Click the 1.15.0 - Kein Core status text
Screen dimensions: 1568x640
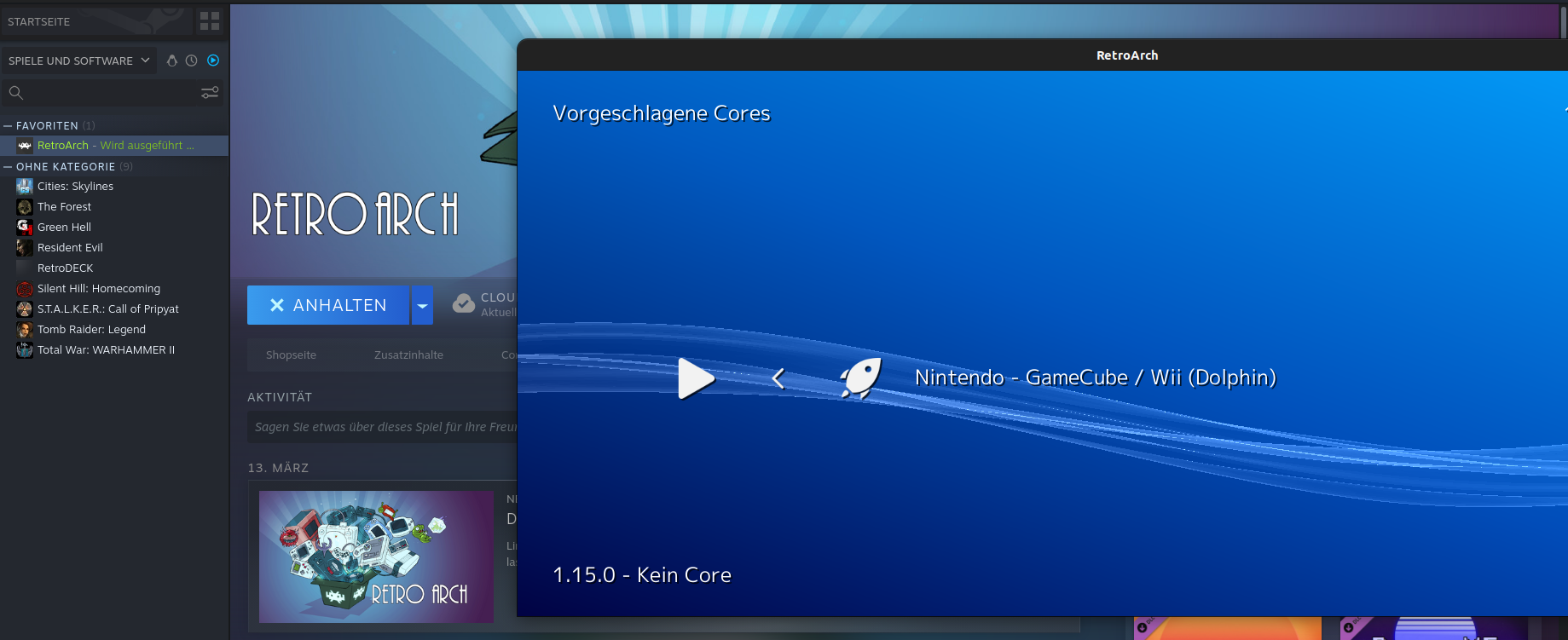pyautogui.click(x=642, y=575)
